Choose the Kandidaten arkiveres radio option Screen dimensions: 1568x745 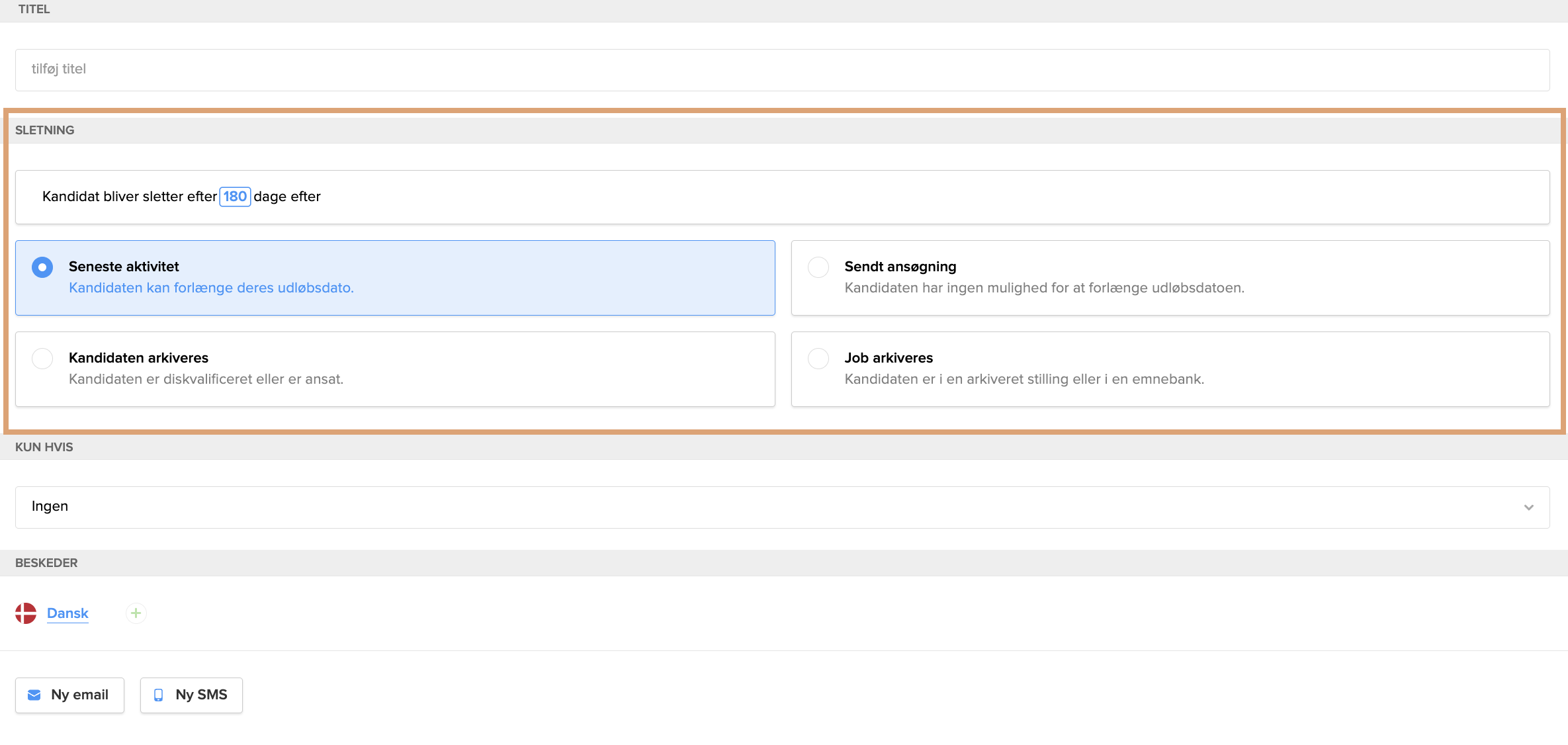coord(42,359)
